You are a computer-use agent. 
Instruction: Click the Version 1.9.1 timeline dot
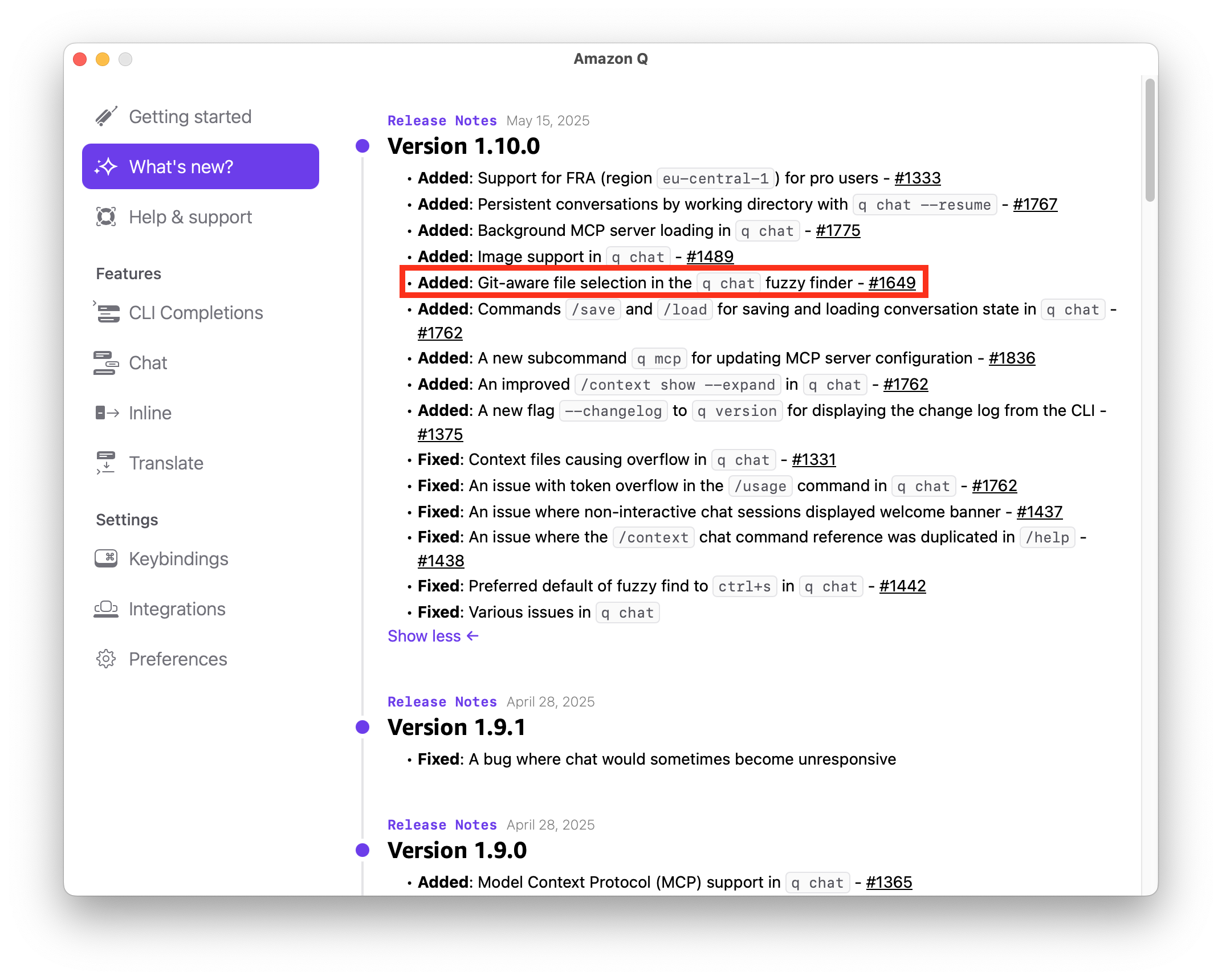click(x=362, y=727)
